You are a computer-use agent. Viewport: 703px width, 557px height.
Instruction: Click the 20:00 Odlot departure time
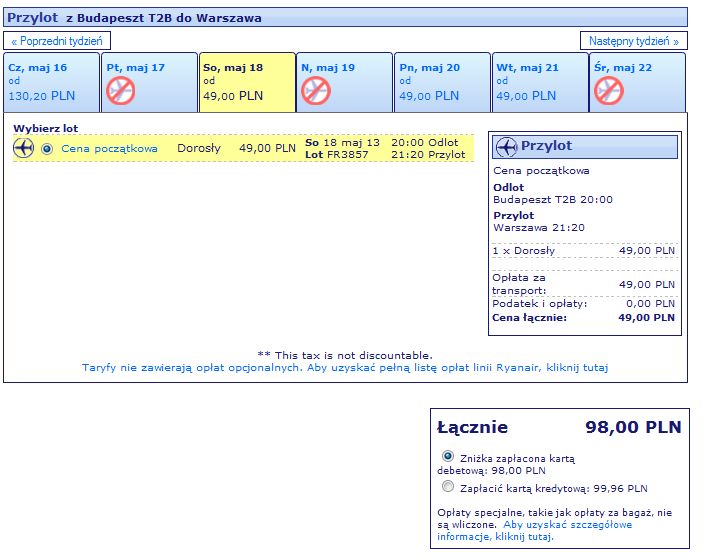pyautogui.click(x=425, y=143)
